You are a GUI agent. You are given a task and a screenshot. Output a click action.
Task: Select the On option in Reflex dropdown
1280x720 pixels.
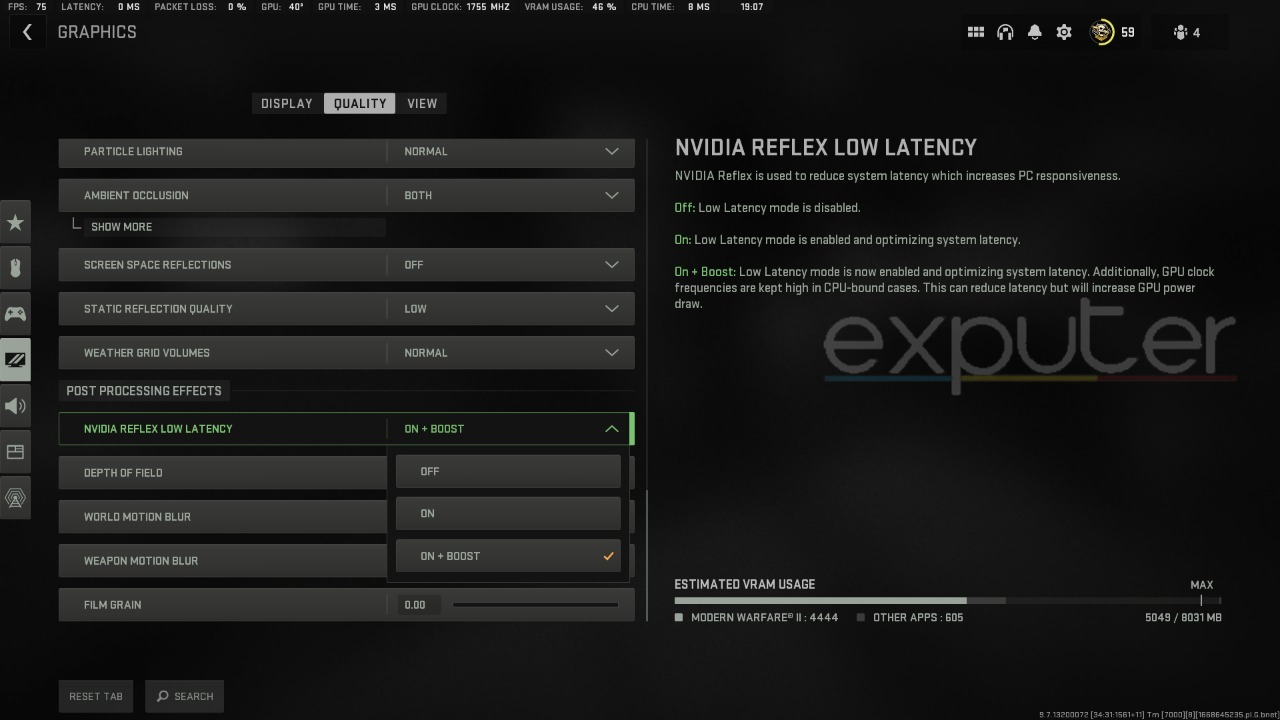point(508,513)
